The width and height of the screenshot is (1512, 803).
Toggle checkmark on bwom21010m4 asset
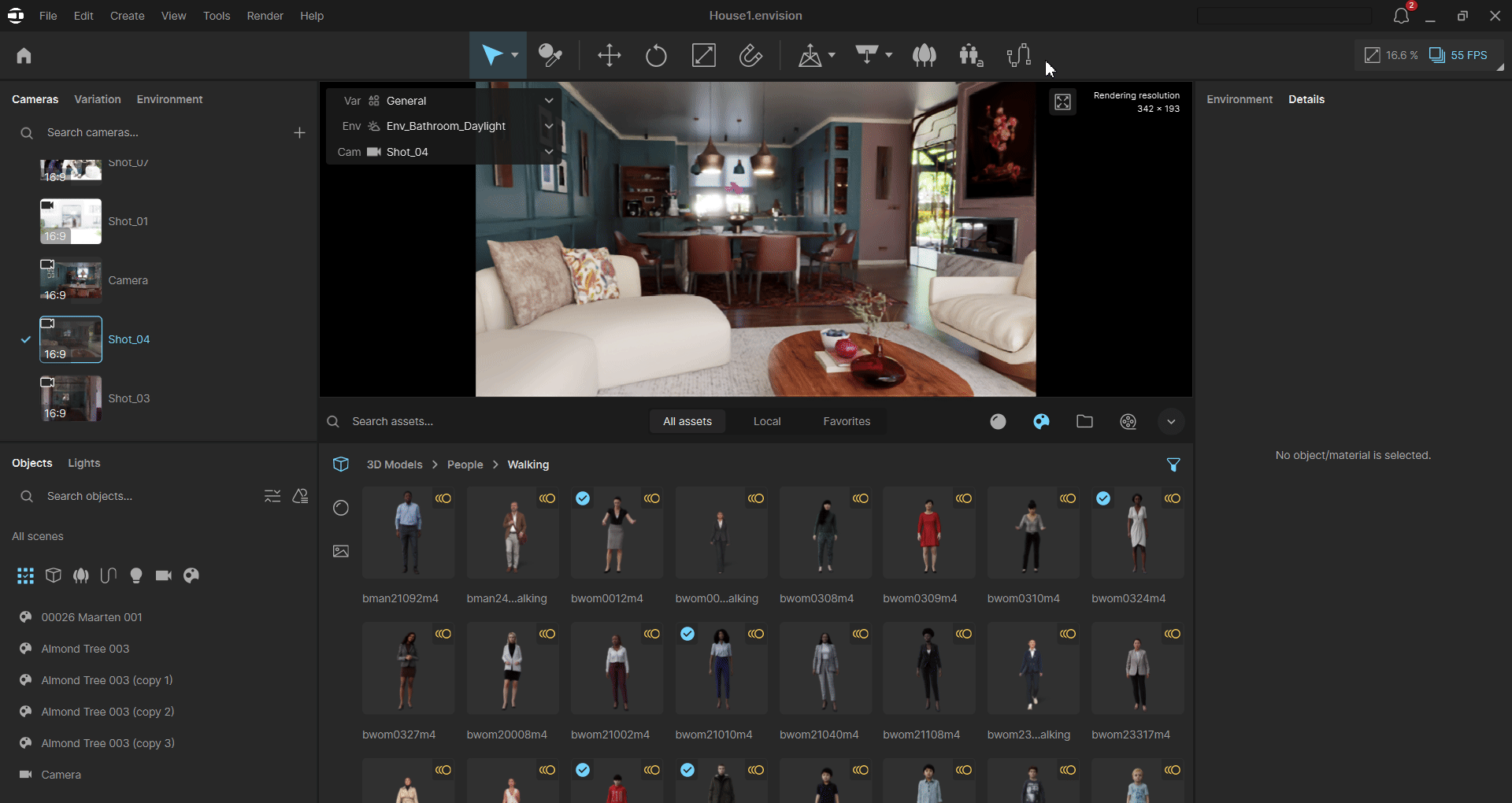pyautogui.click(x=687, y=634)
